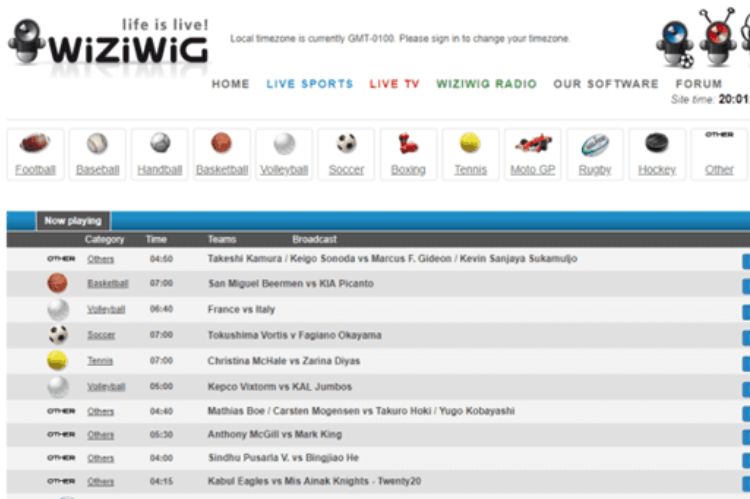Click OTHER icon in Anthony McGill row
The width and height of the screenshot is (750, 499).
click(61, 434)
